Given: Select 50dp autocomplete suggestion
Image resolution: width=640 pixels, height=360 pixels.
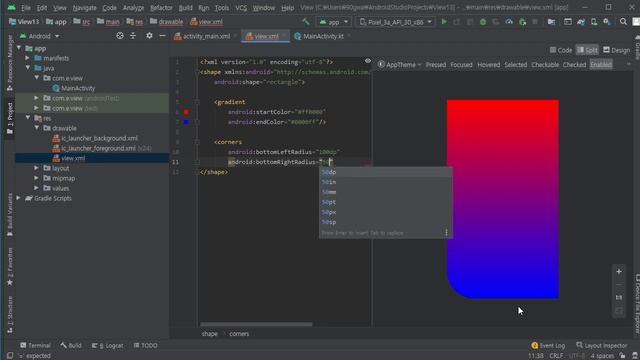Looking at the screenshot, I should tap(385, 172).
